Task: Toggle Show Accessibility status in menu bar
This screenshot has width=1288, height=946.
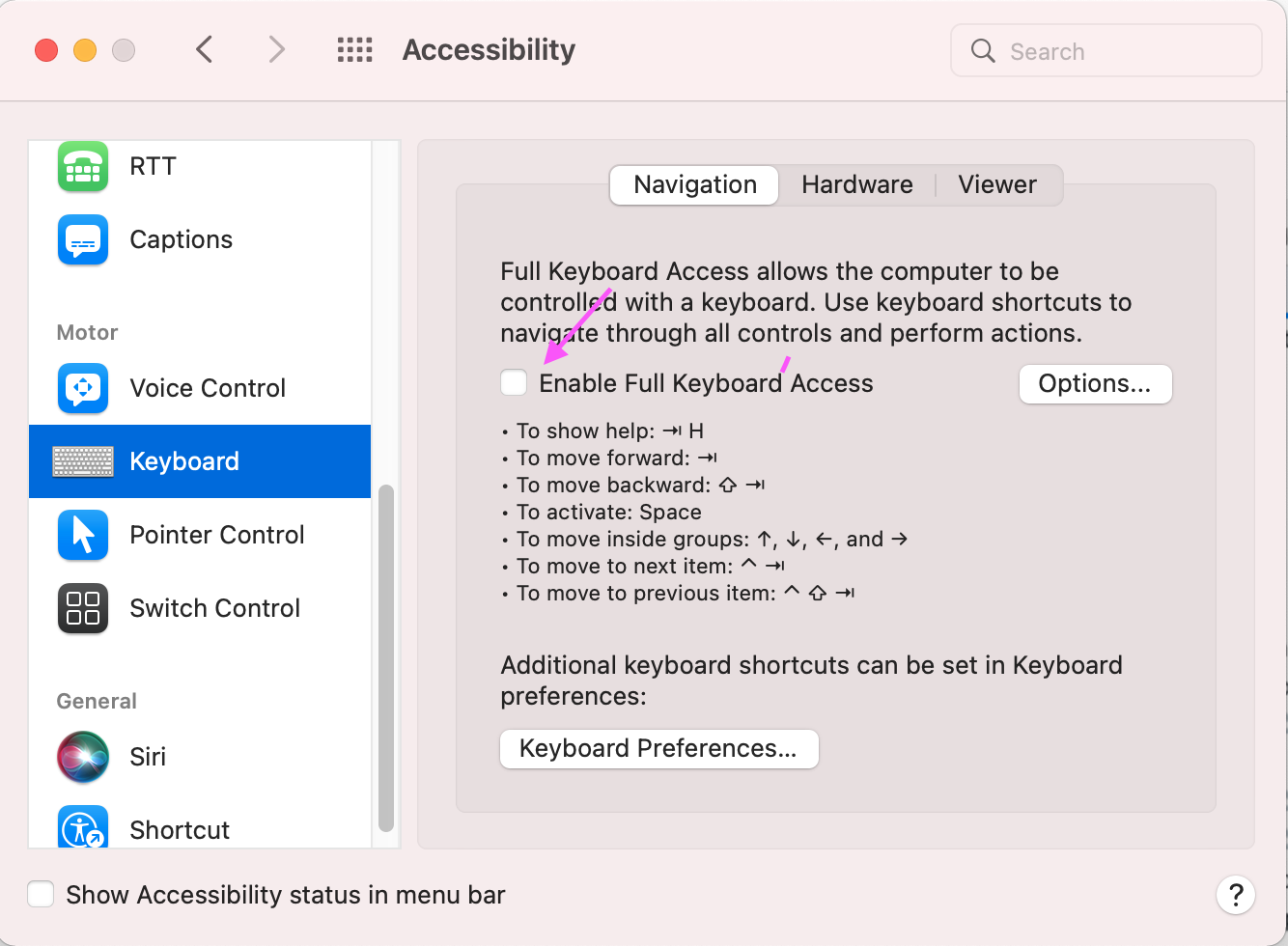Action: [41, 894]
